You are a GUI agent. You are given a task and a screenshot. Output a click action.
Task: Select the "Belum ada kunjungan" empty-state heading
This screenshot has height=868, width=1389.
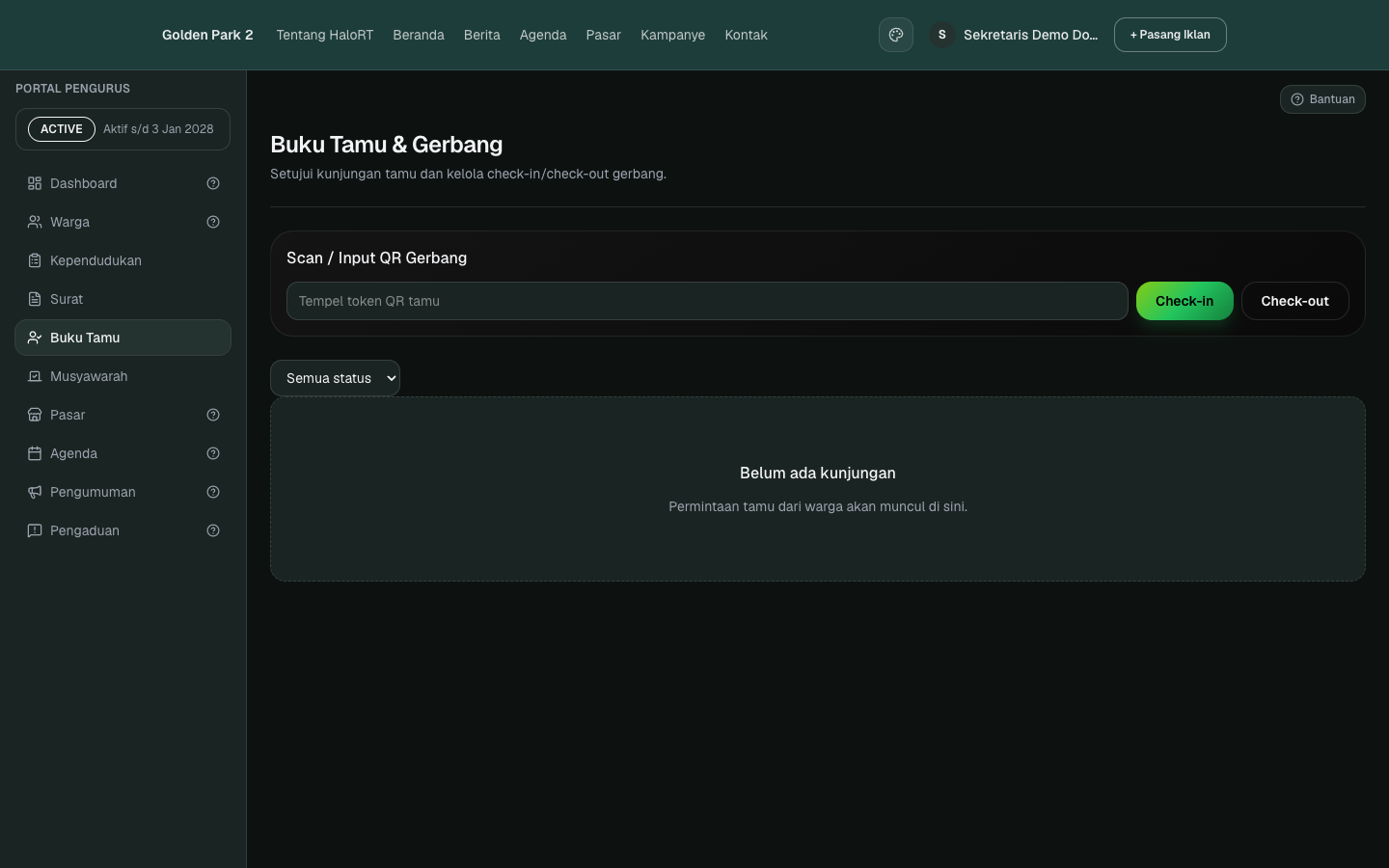[818, 473]
